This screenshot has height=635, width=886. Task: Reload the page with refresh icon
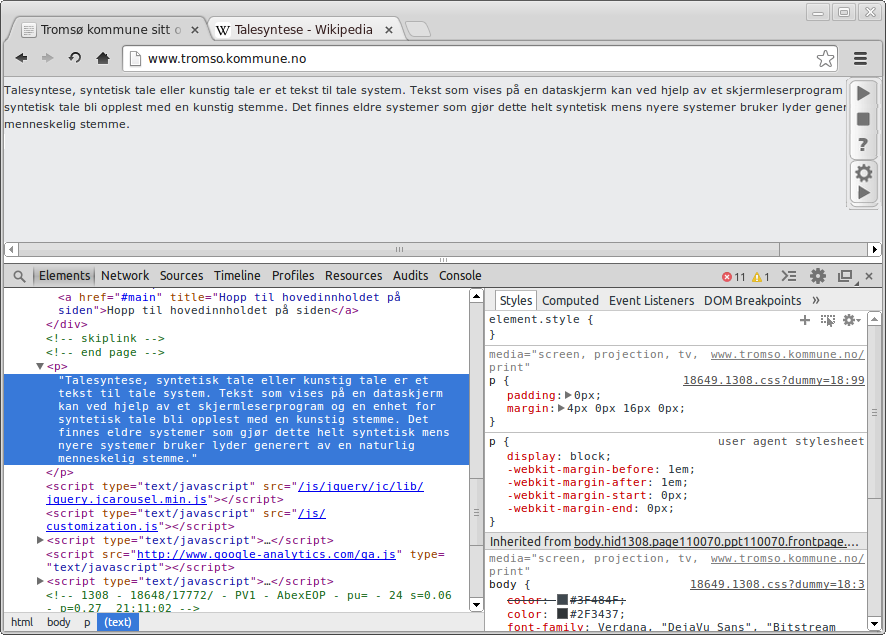pos(75,58)
